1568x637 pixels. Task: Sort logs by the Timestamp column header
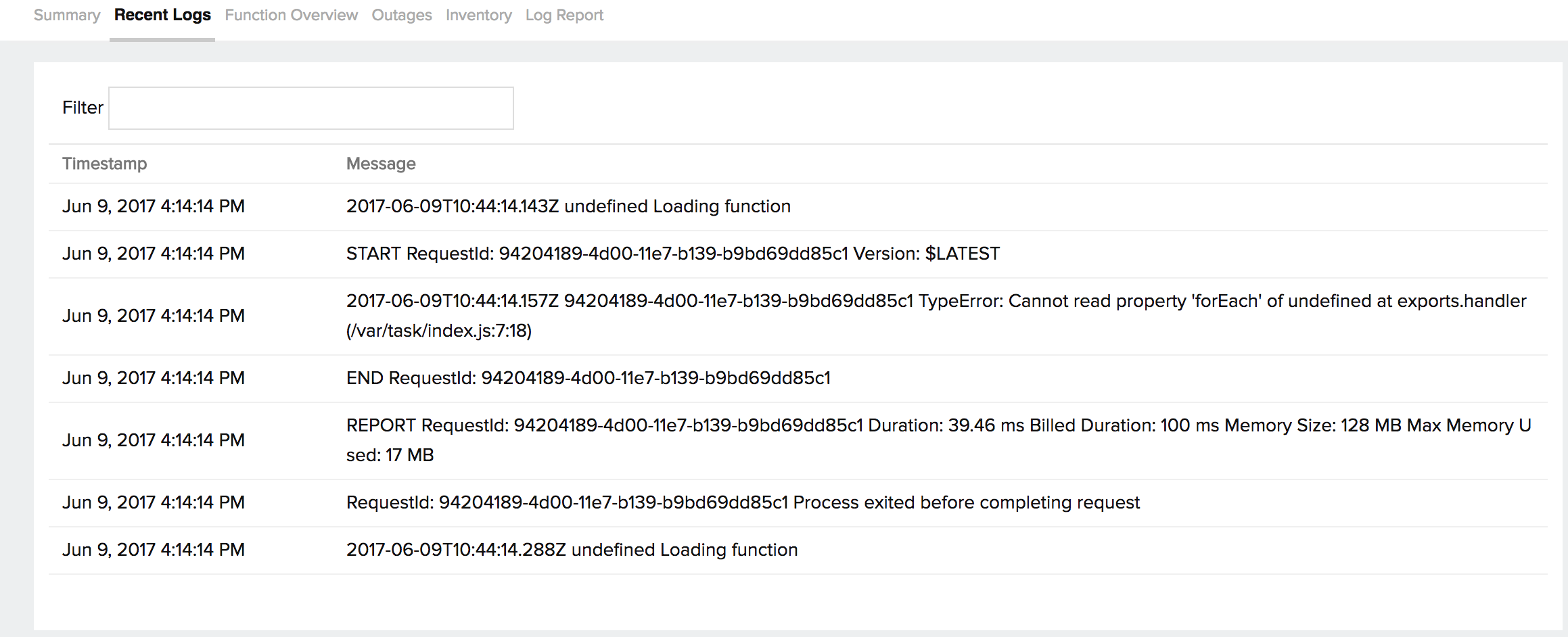[x=105, y=163]
